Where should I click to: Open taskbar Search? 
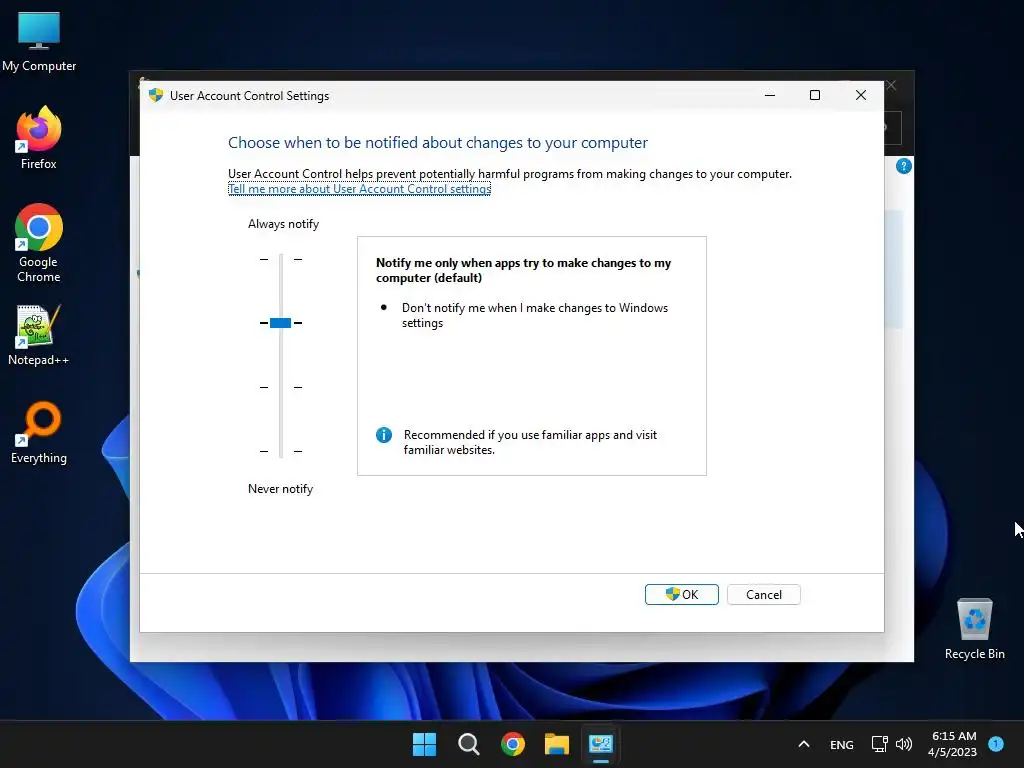click(468, 744)
